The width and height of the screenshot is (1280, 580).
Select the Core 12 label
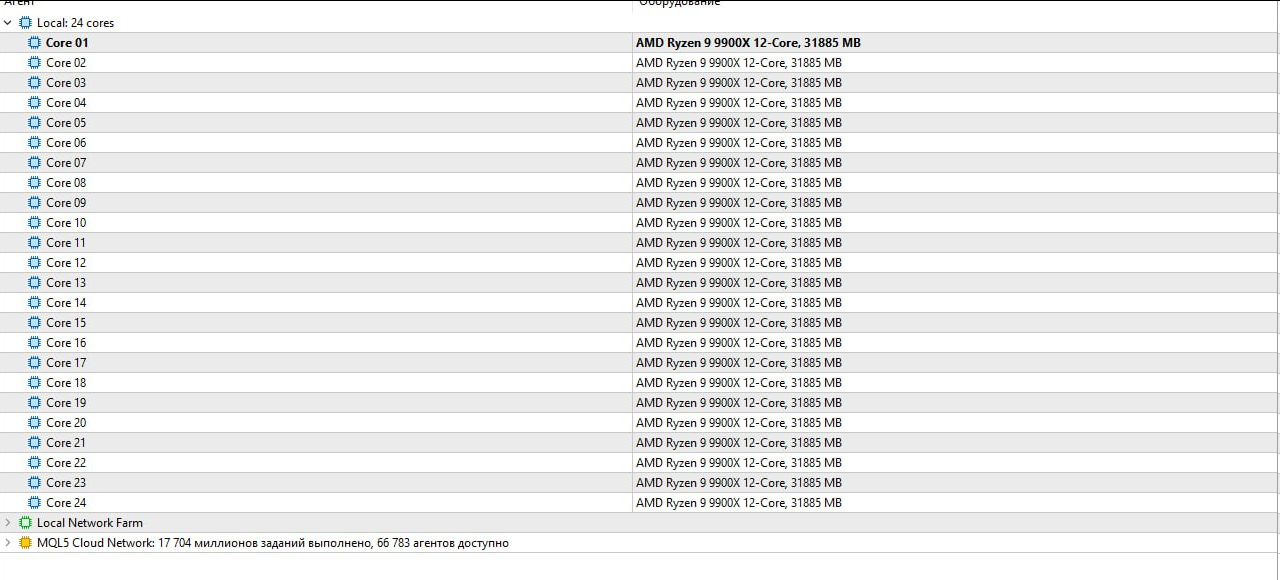point(66,262)
